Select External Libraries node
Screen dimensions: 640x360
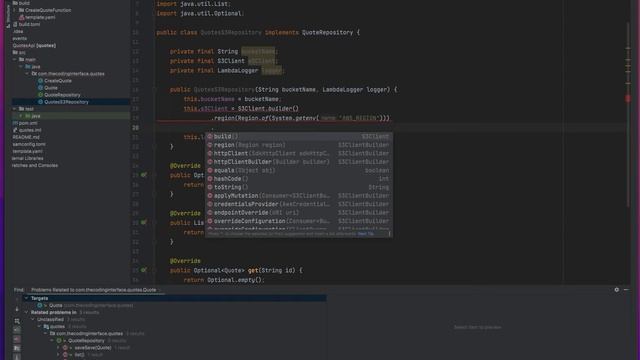(x=27, y=158)
